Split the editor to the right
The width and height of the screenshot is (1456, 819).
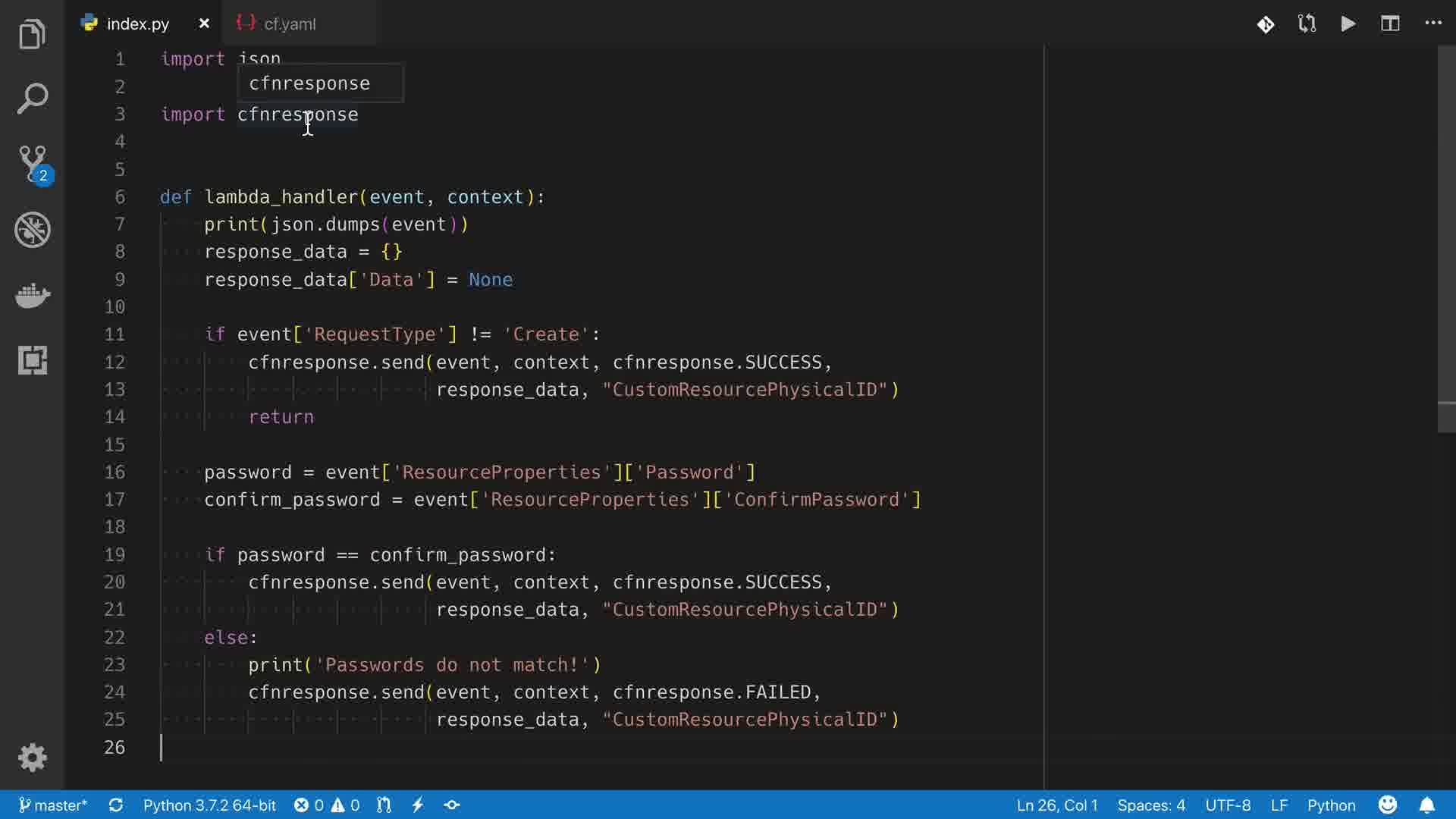pyautogui.click(x=1390, y=24)
